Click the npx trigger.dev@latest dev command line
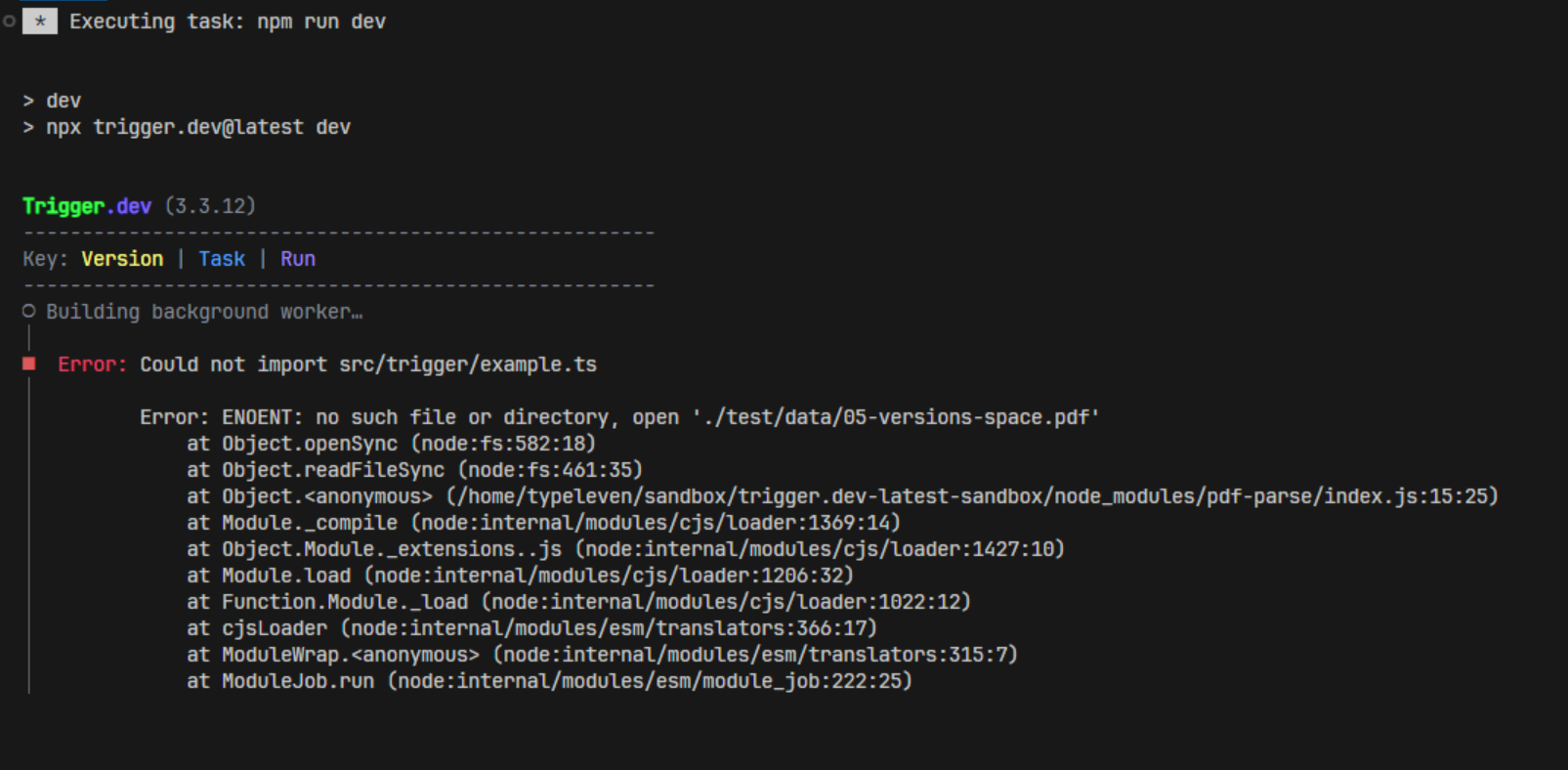Viewport: 1568px width, 770px height. (198, 127)
